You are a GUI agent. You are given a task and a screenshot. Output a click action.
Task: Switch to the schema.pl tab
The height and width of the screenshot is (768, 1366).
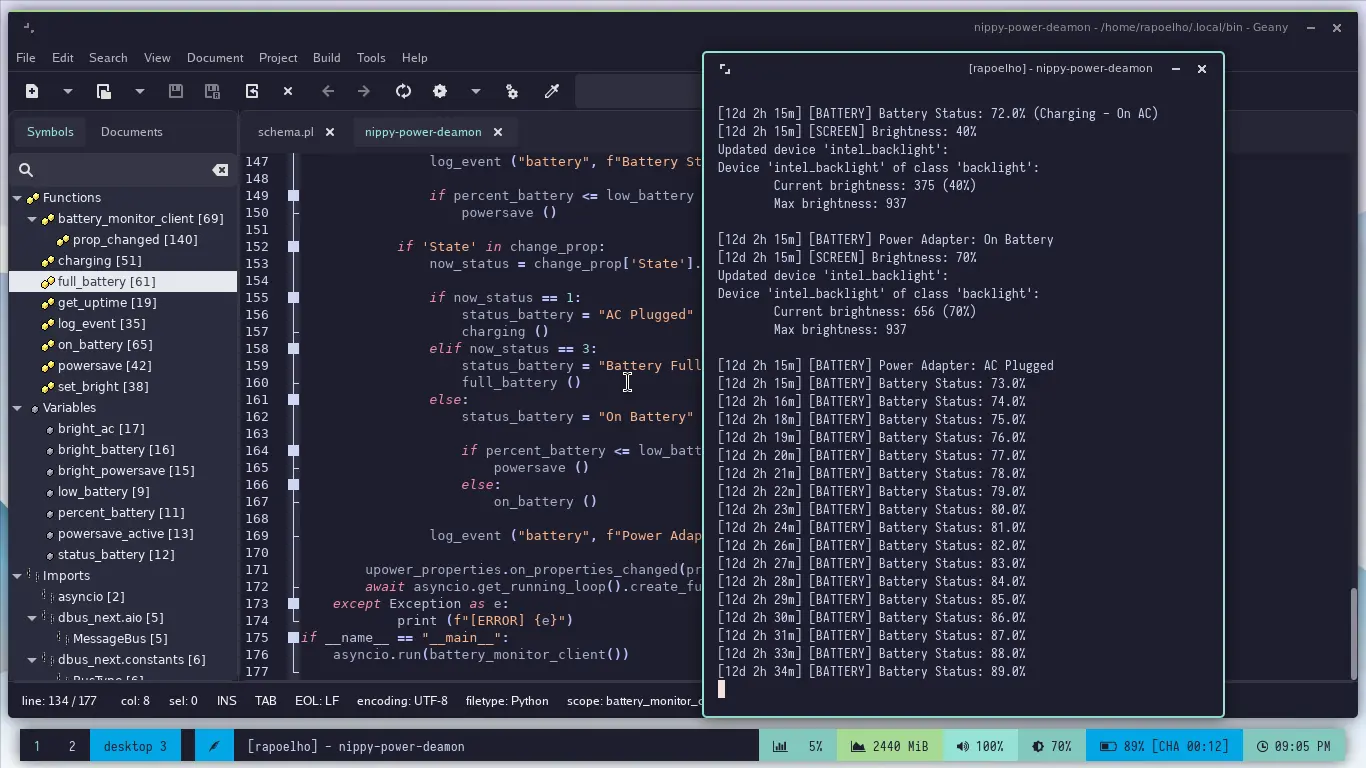285,132
